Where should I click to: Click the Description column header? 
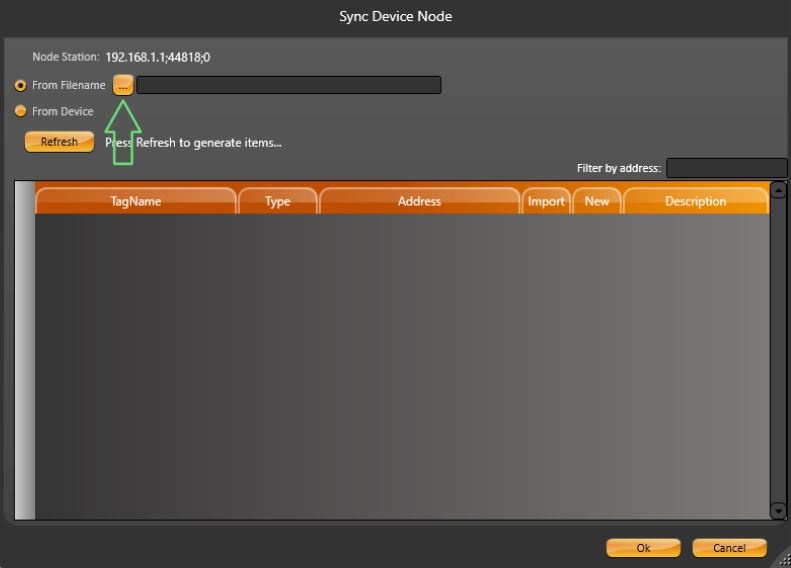pos(695,201)
